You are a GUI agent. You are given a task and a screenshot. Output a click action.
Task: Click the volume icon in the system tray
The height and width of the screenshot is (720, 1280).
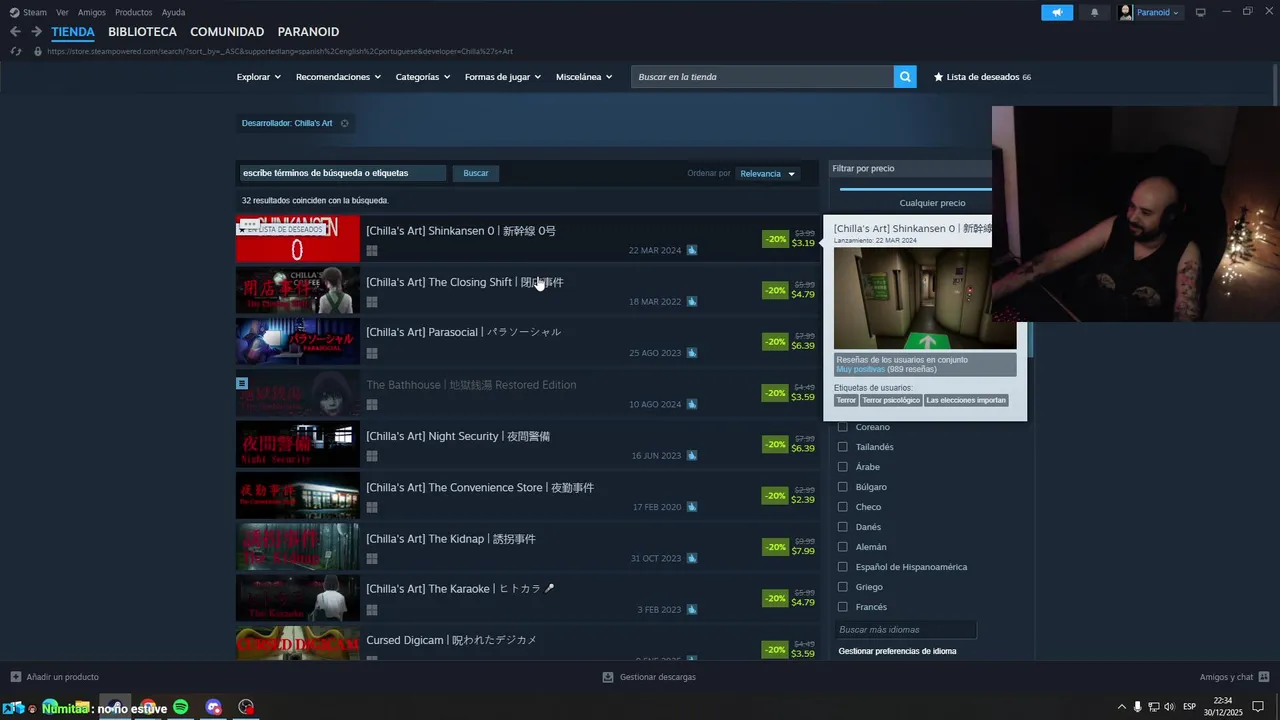(x=1169, y=707)
